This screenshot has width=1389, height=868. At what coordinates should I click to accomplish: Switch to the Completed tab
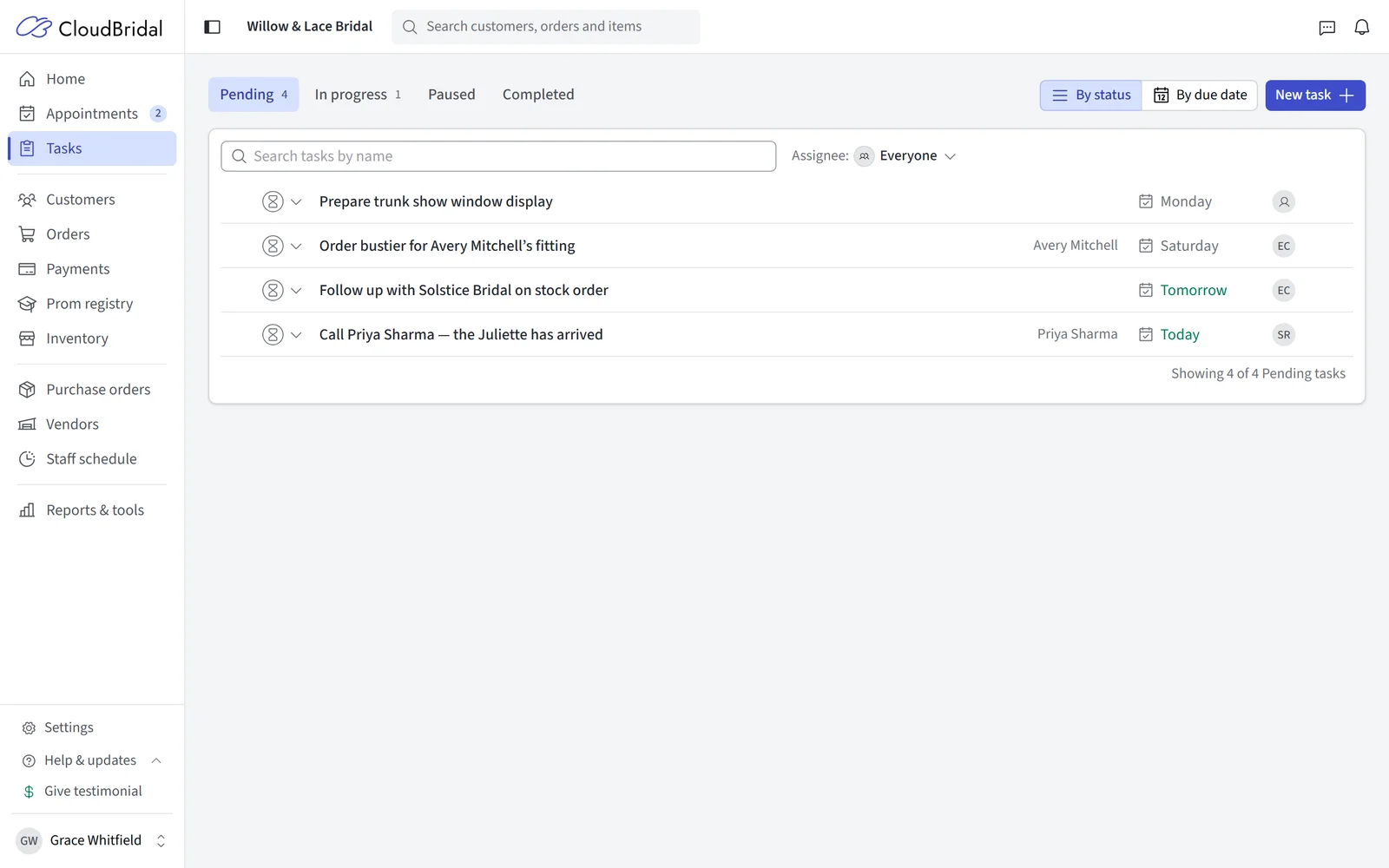[x=538, y=95]
